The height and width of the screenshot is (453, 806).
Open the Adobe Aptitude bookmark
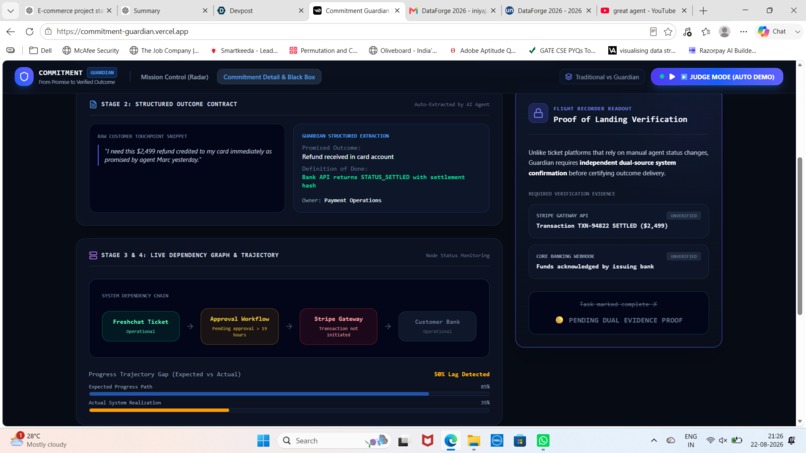[x=483, y=50]
